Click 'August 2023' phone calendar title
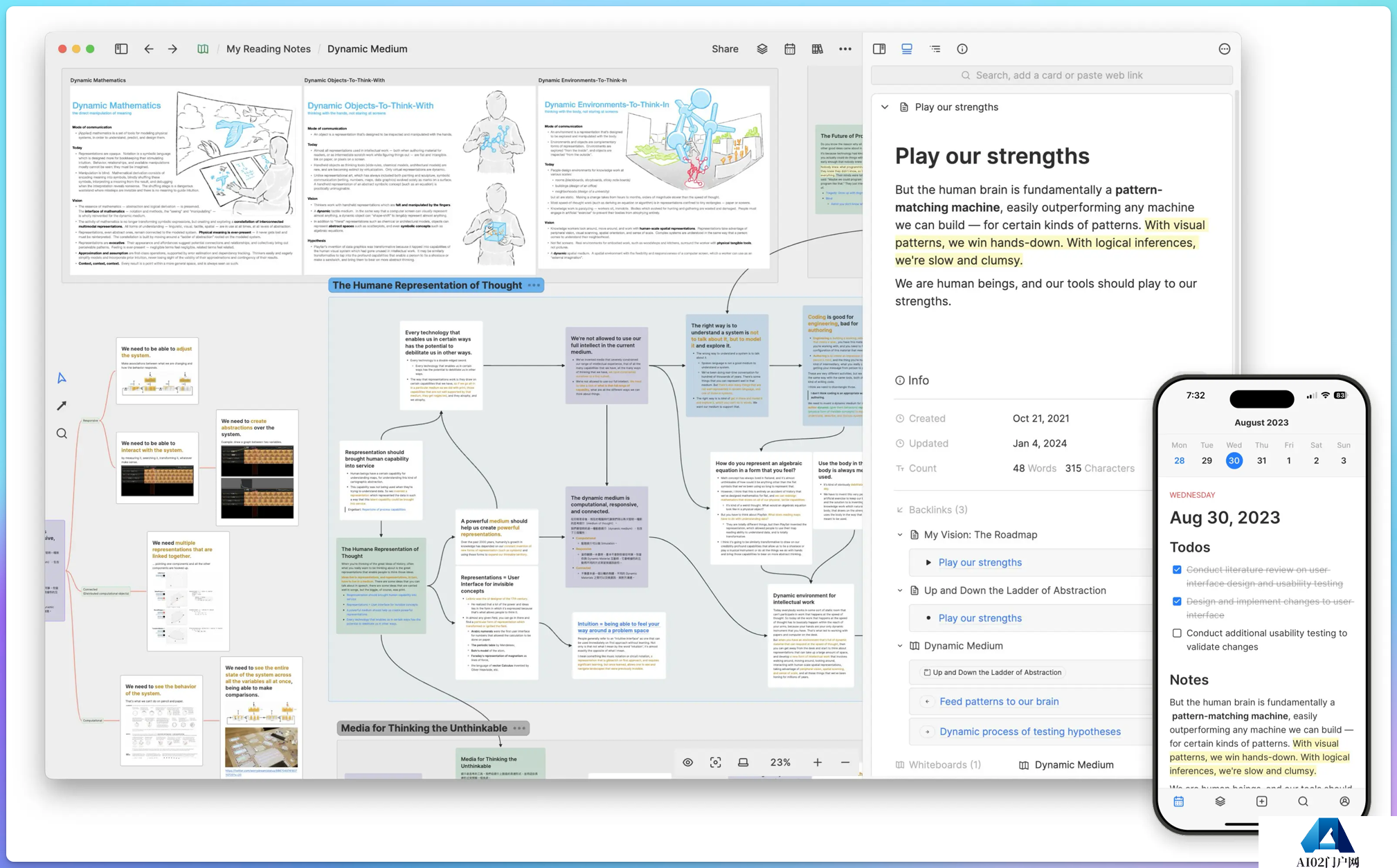Viewport: 1397px width, 868px height. 1261,423
